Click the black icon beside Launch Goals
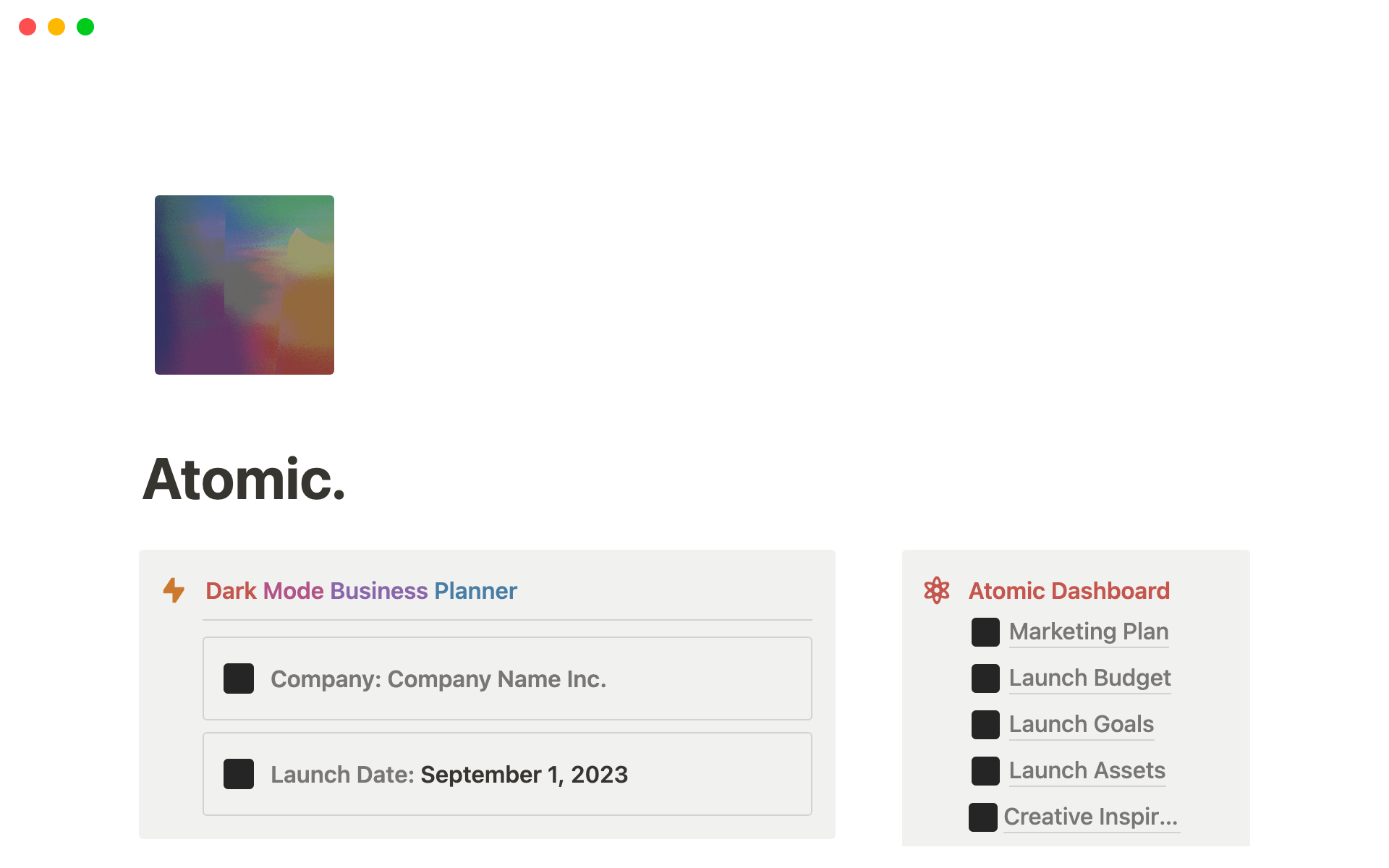Viewport: 1389px width, 868px height. [x=985, y=724]
